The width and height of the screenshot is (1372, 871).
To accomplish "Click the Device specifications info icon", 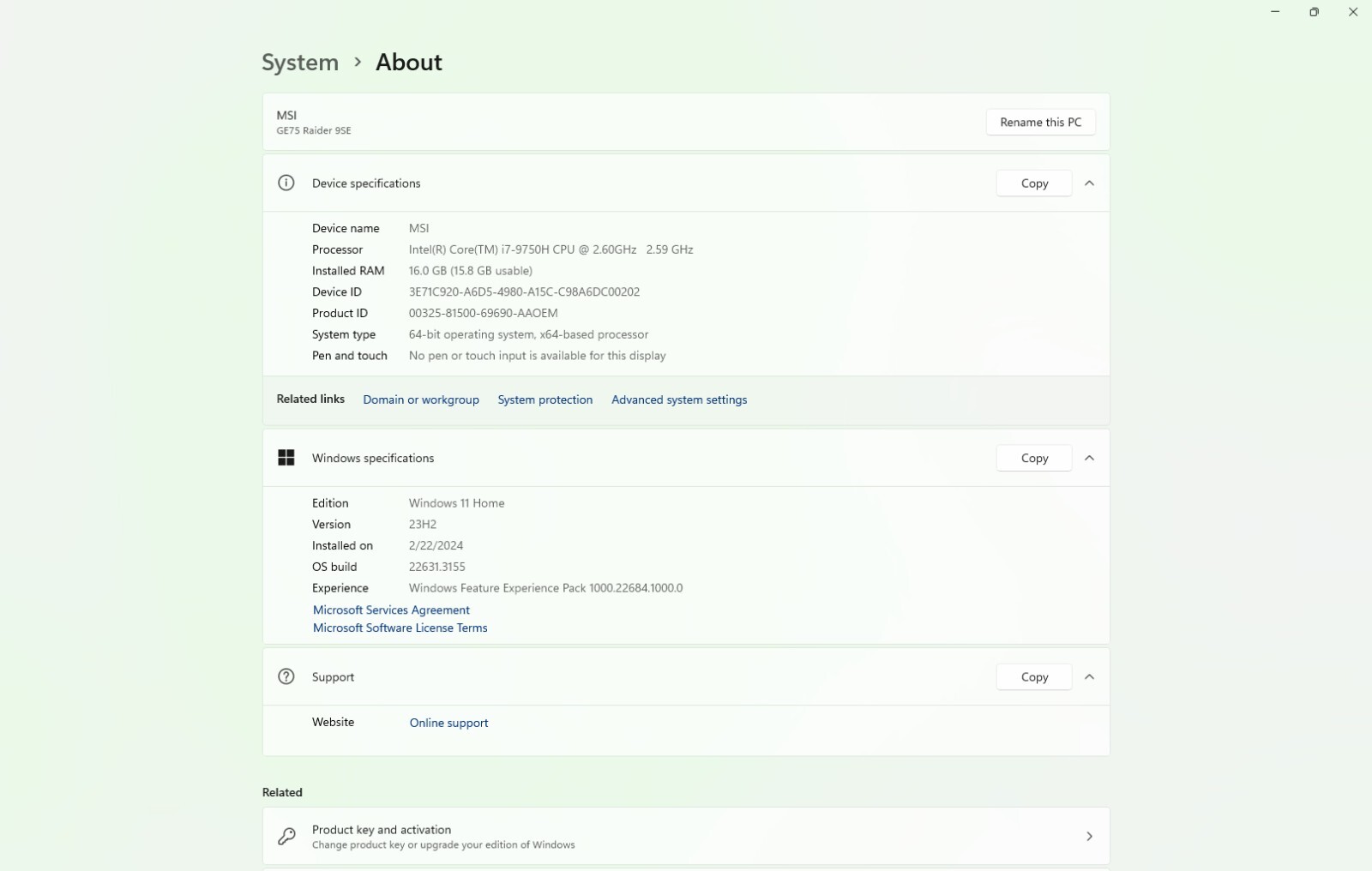I will point(286,183).
